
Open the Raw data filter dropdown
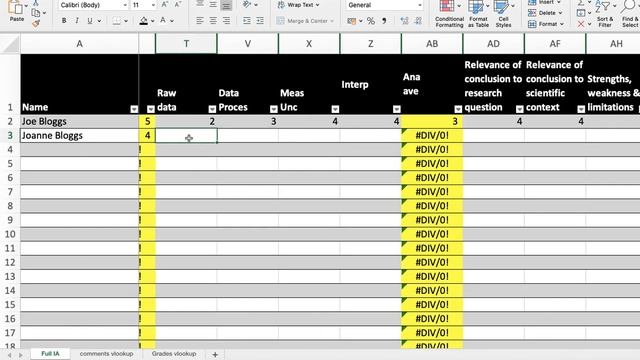click(212, 109)
